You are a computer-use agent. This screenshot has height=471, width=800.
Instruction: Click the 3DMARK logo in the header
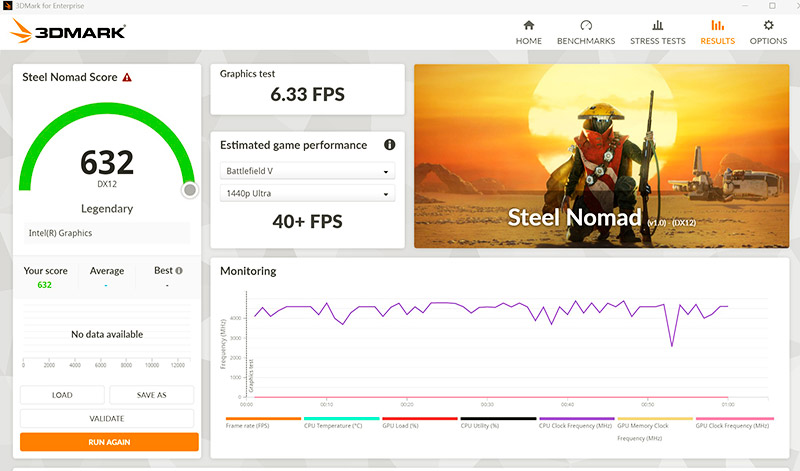68,32
